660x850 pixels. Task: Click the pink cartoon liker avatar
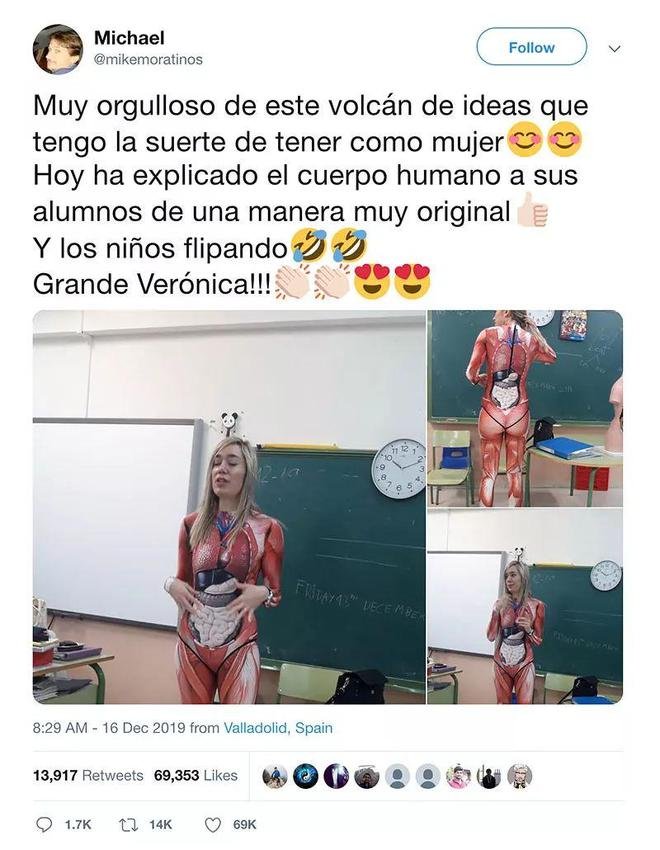(458, 777)
